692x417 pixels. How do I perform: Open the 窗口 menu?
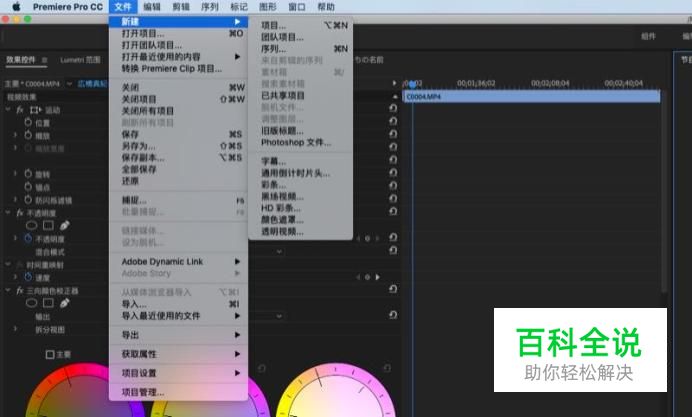(x=297, y=7)
